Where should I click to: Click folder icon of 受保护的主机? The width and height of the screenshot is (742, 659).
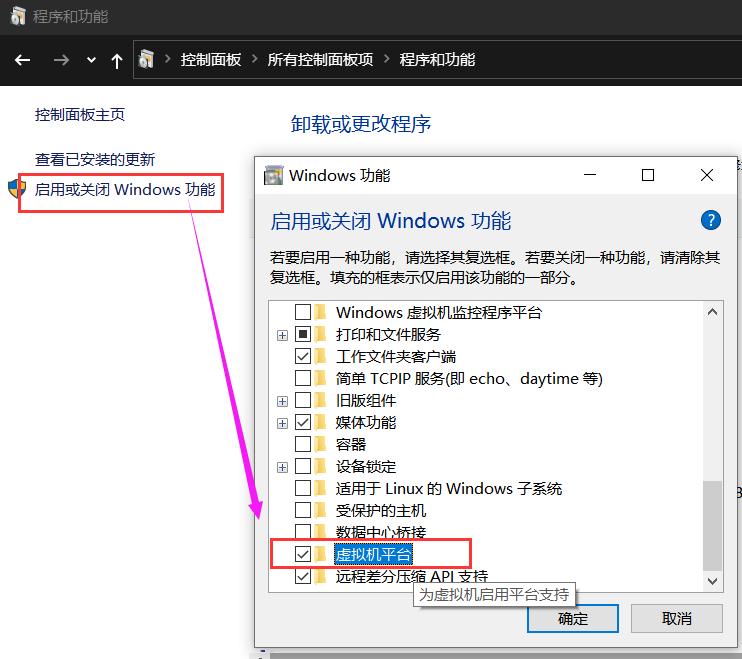coord(321,510)
